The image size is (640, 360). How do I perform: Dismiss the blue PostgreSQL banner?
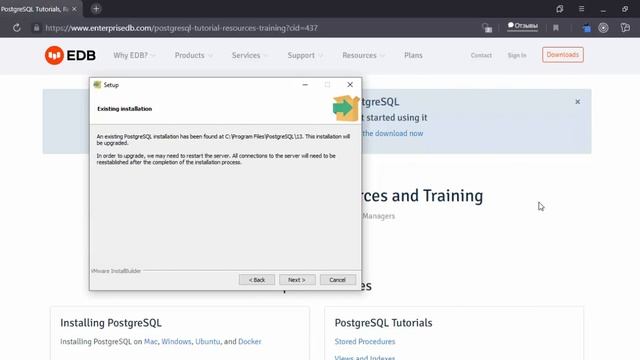(578, 102)
